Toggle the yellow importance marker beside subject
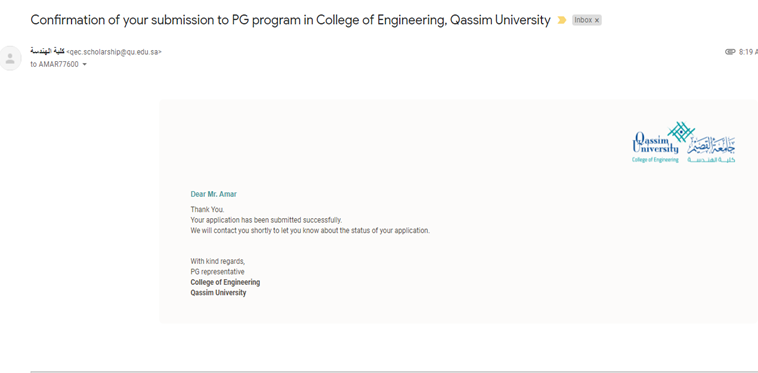The height and width of the screenshot is (373, 758). [561, 20]
